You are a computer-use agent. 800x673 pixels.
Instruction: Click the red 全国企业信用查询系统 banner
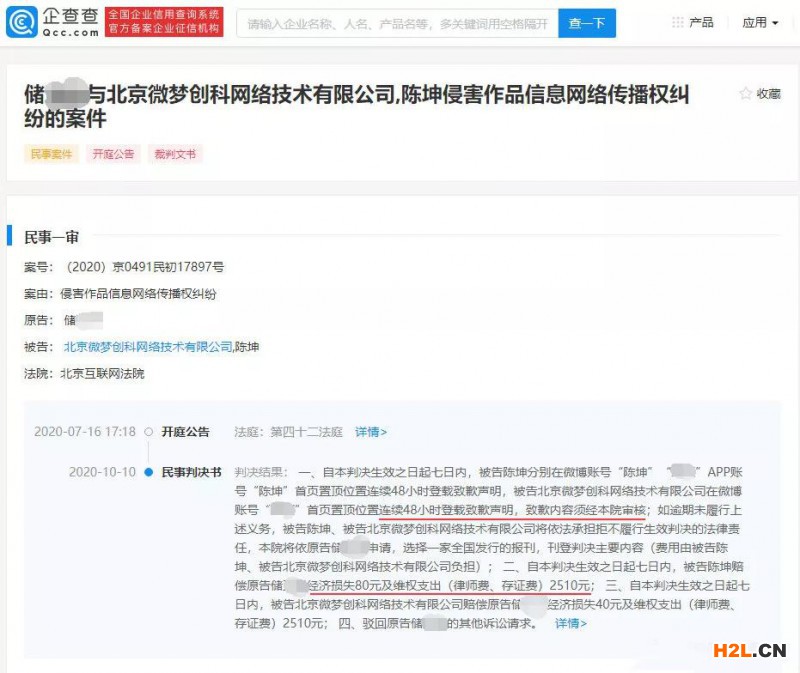[x=164, y=22]
